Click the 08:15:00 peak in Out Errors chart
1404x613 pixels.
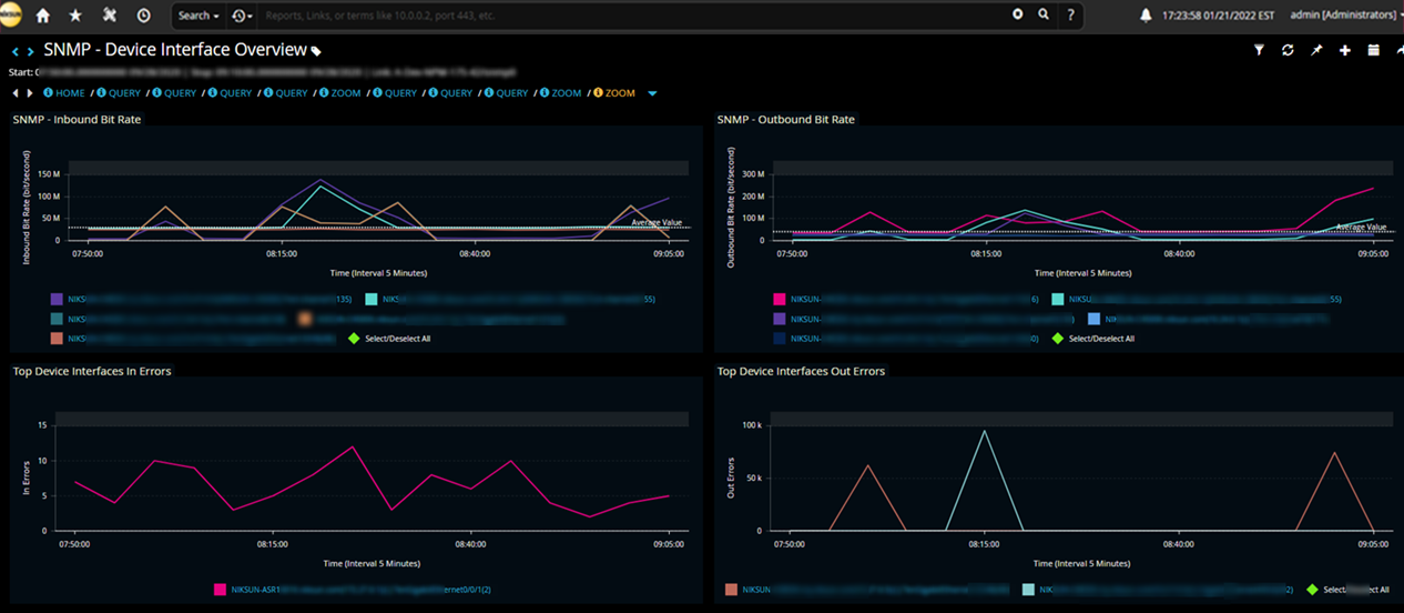click(984, 432)
